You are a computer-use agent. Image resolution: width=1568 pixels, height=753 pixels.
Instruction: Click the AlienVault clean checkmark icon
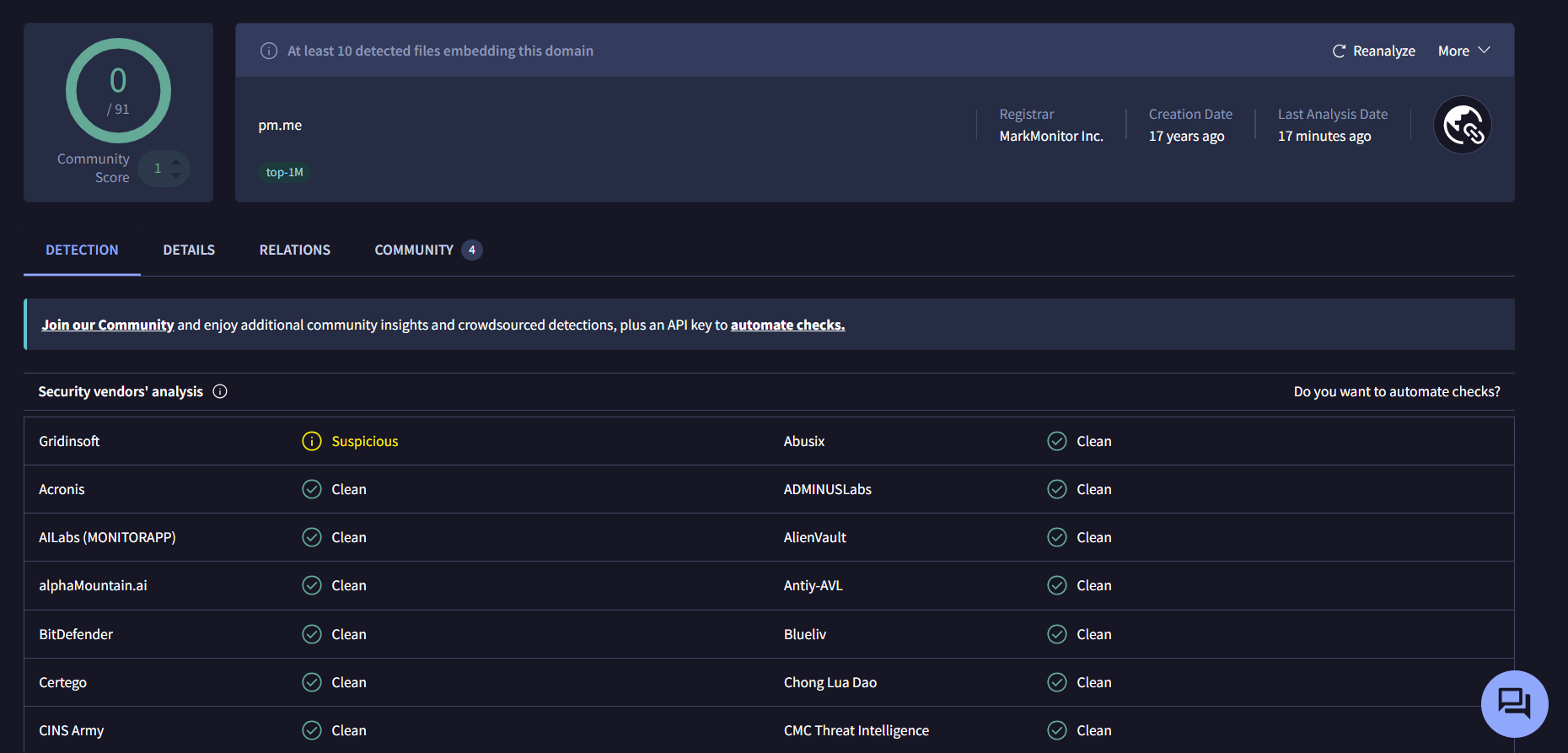1057,537
